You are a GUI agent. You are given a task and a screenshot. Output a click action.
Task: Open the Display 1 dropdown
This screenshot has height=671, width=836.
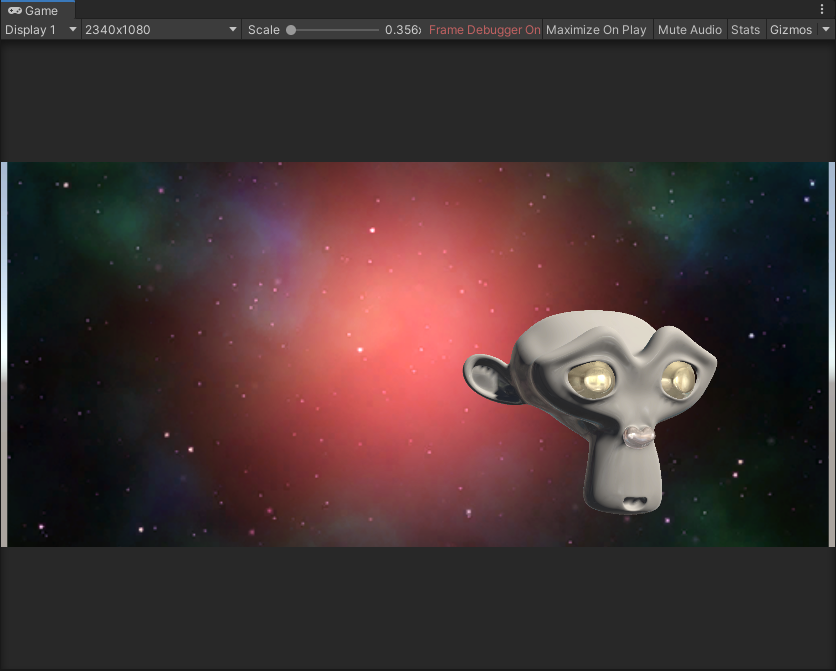[x=41, y=30]
